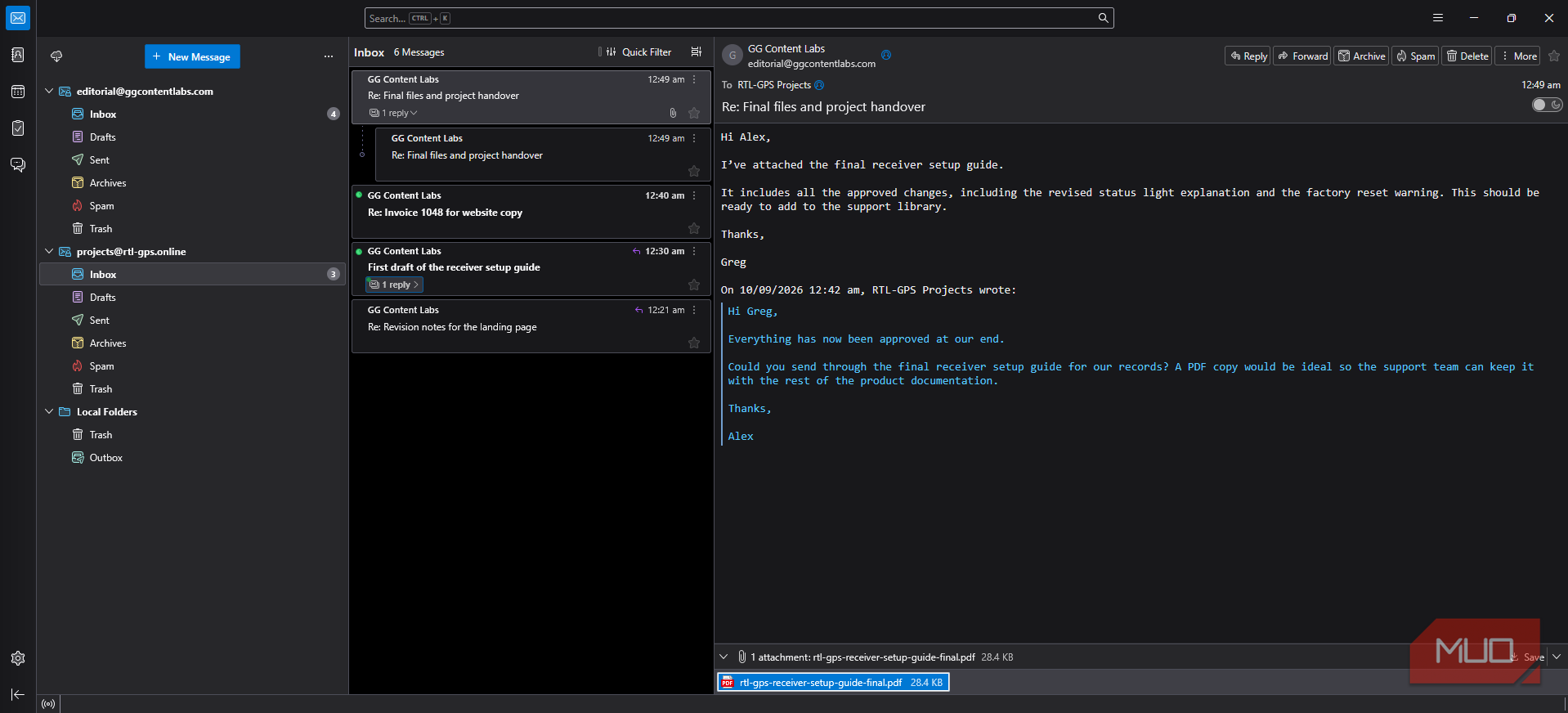
Task: Collapse the editorial@ggcontentlabs.com account
Action: coord(49,92)
